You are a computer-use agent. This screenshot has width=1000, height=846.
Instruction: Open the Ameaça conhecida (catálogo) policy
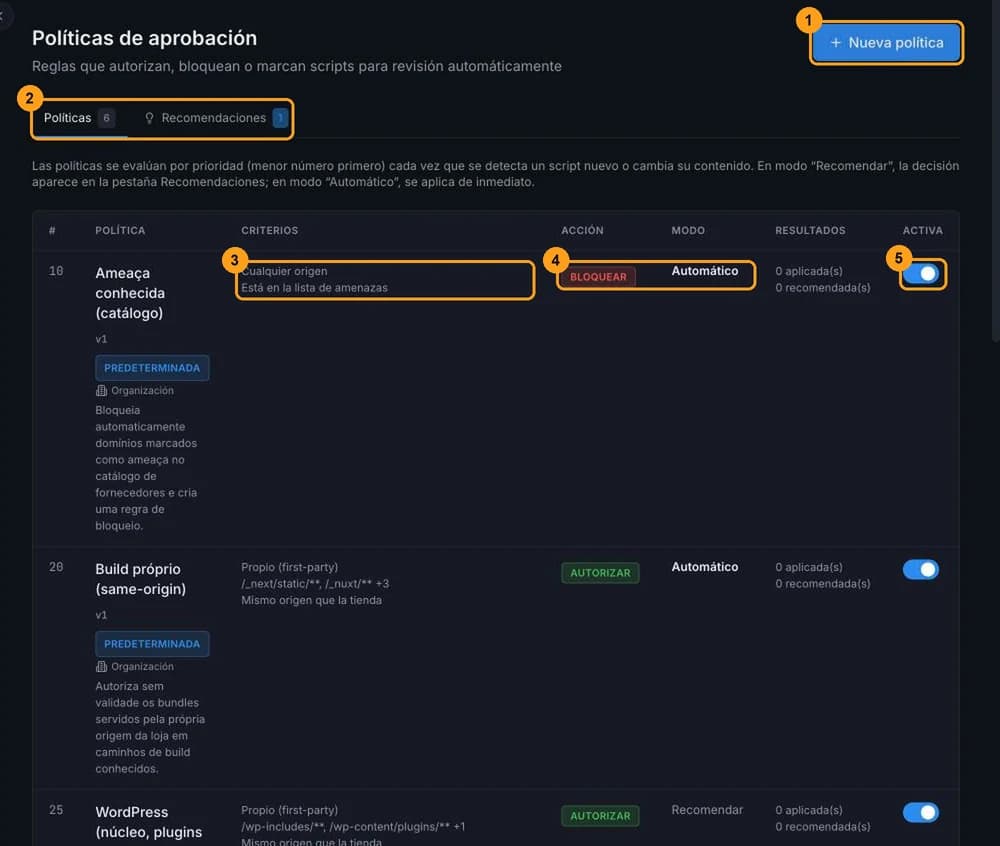[130, 293]
